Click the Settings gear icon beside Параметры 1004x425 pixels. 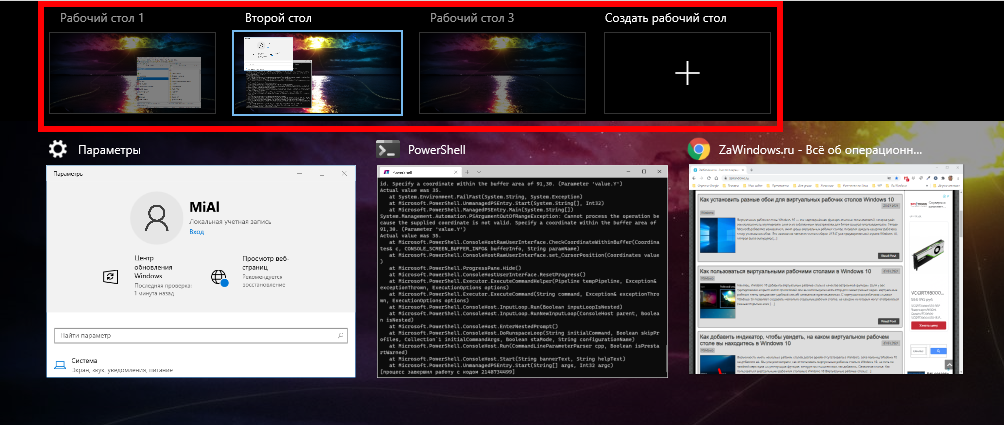tap(58, 149)
